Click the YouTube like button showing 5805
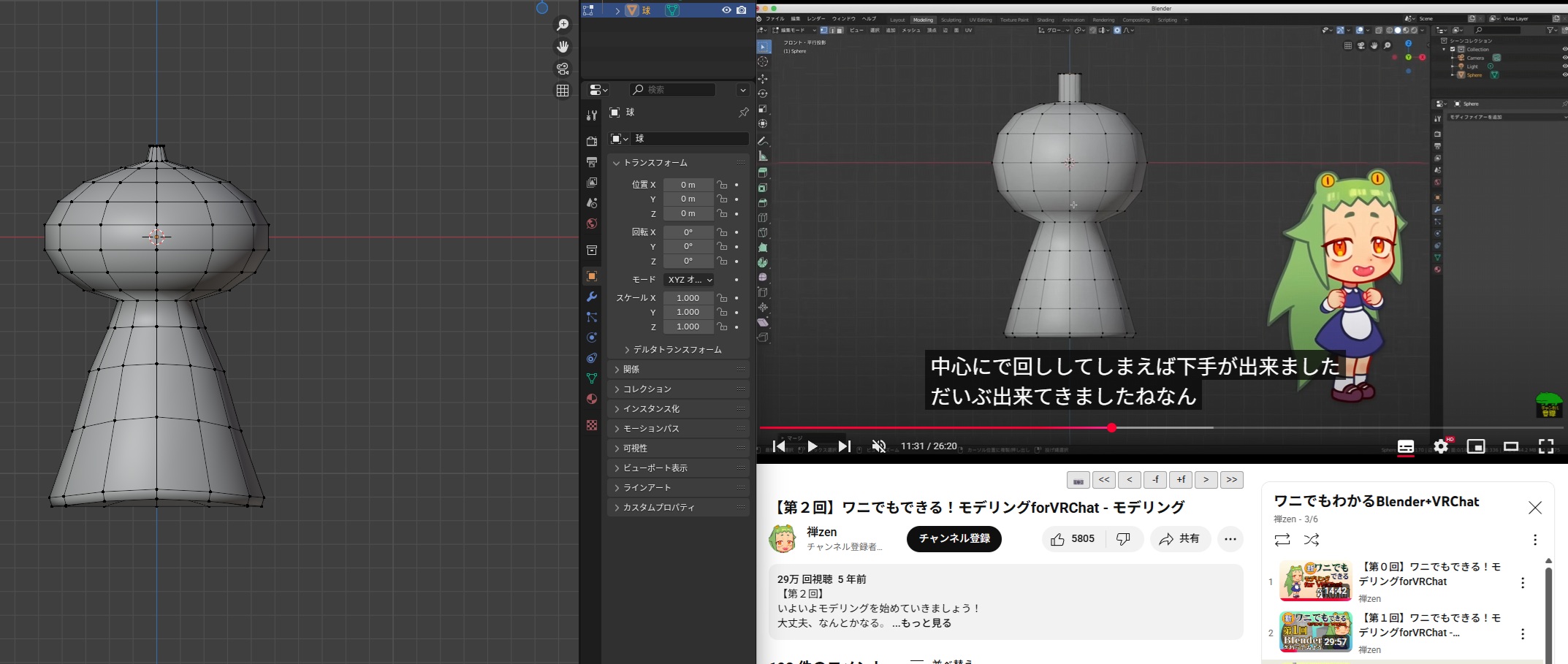Viewport: 1568px width, 664px height. pyautogui.click(x=1073, y=539)
